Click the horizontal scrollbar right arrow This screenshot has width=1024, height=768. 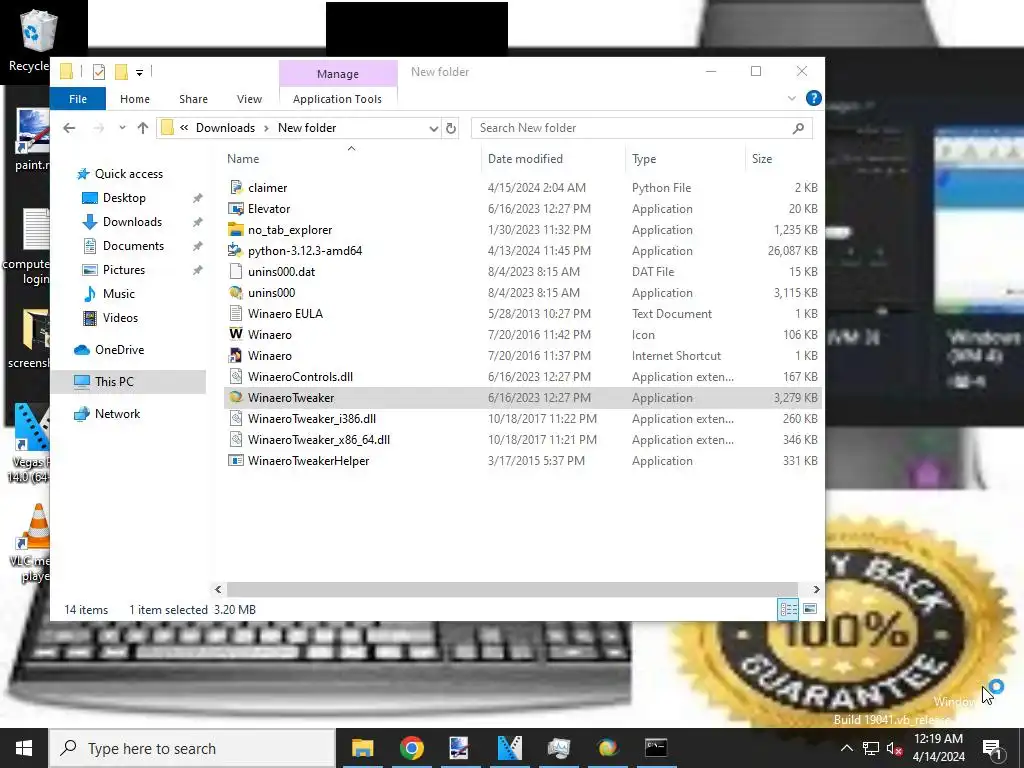point(816,590)
